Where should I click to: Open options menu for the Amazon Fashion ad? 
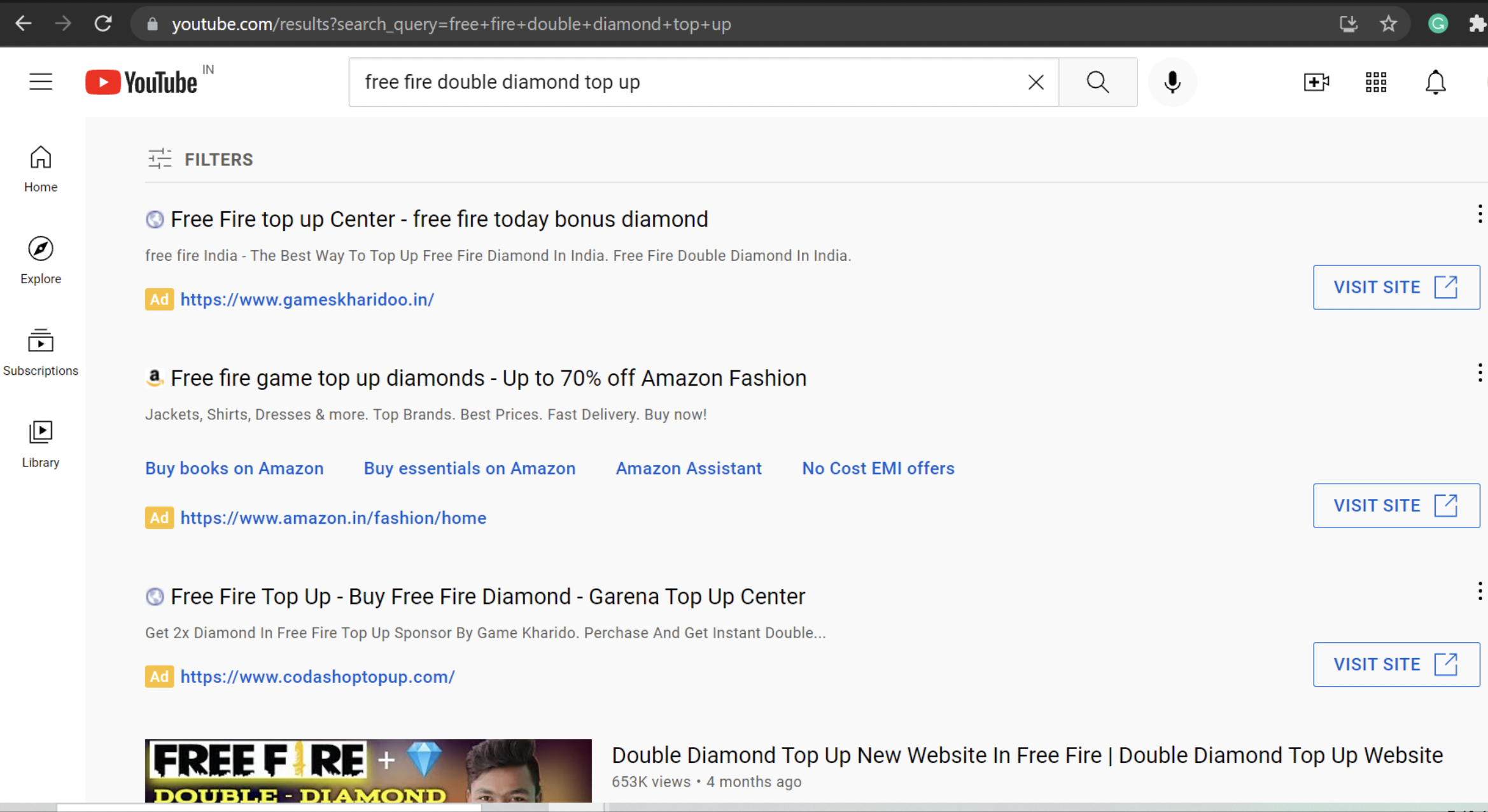[1480, 372]
